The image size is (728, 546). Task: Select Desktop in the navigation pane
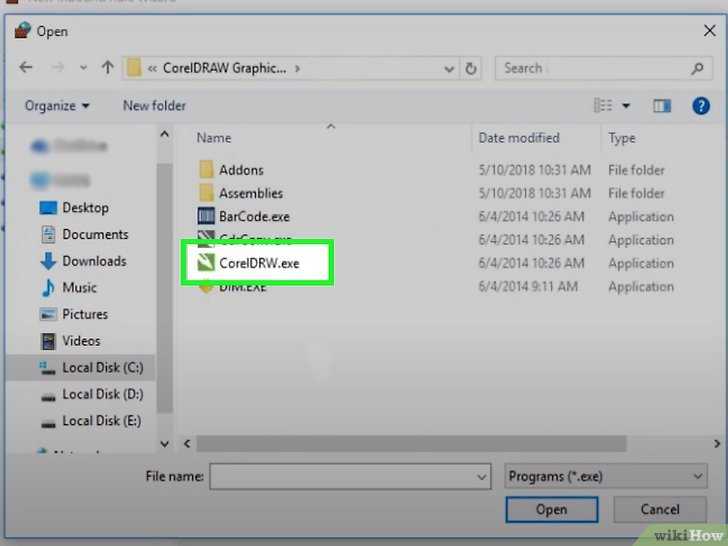click(85, 208)
